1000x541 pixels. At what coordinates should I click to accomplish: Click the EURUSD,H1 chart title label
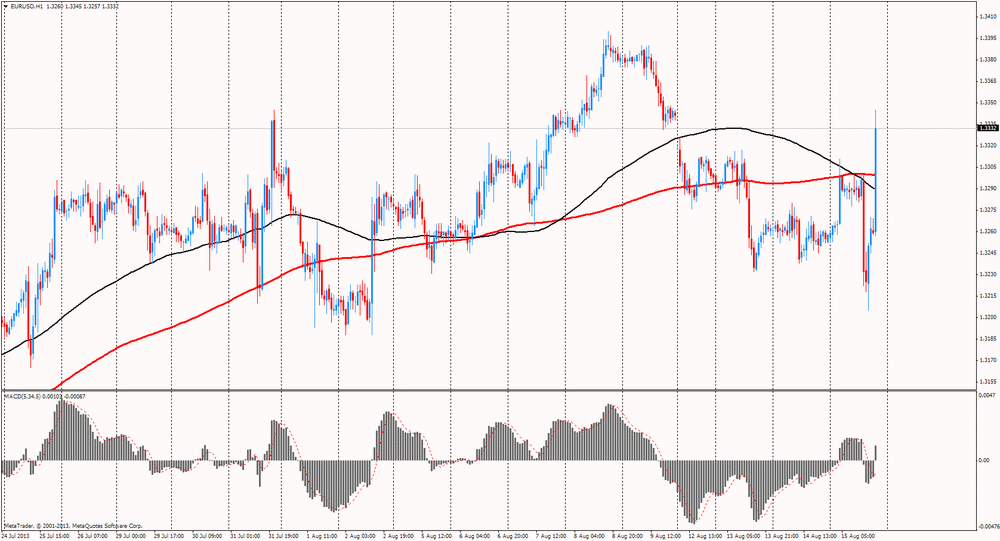29,5
